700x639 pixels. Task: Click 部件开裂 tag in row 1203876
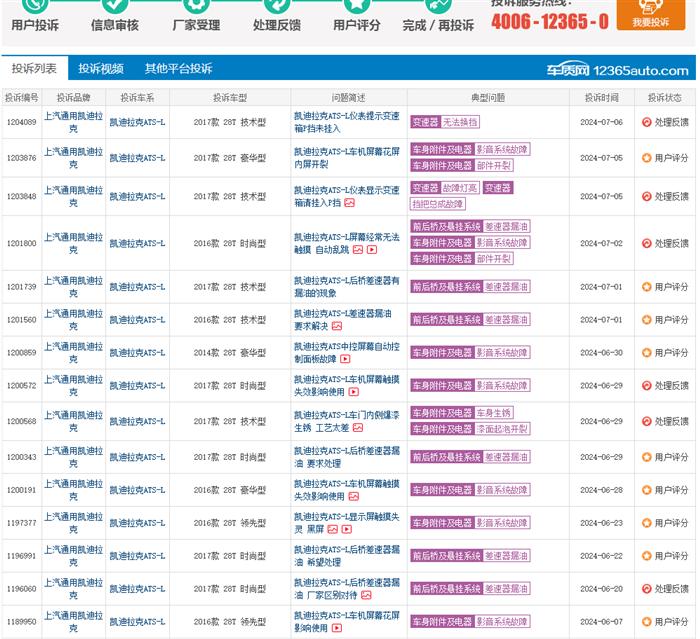point(494,166)
